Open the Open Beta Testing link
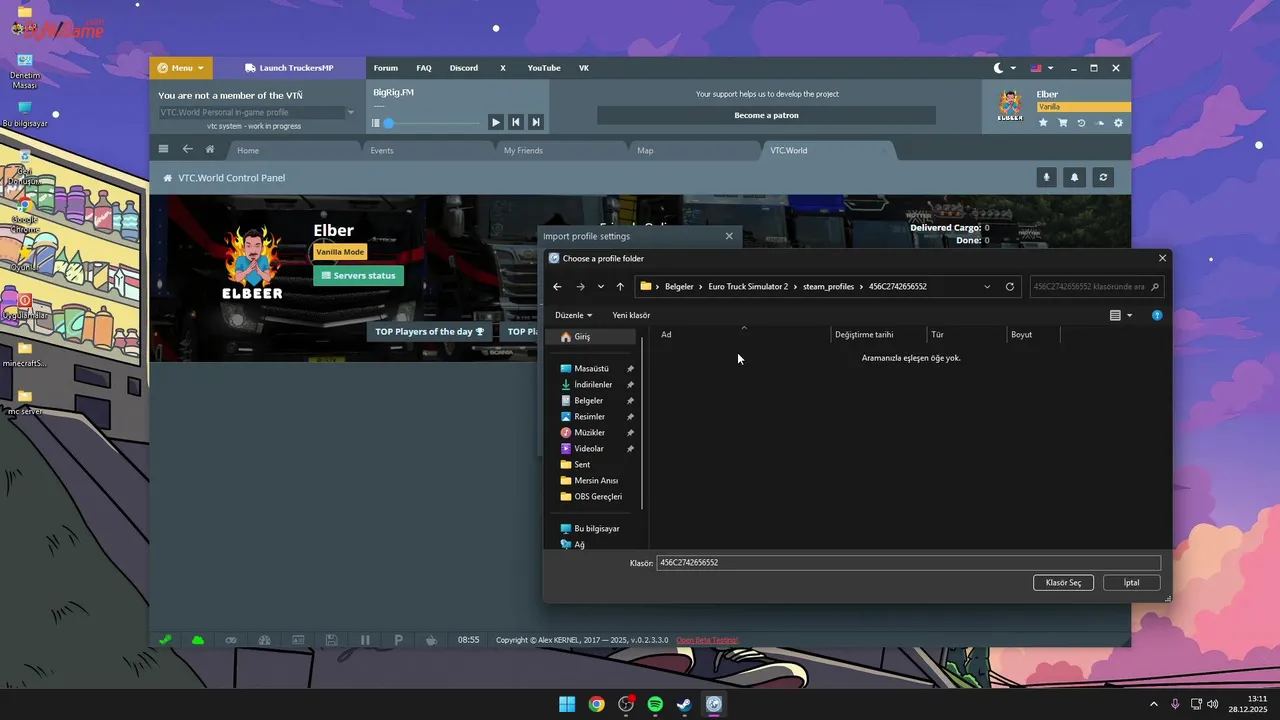Viewport: 1280px width, 720px height. point(707,640)
